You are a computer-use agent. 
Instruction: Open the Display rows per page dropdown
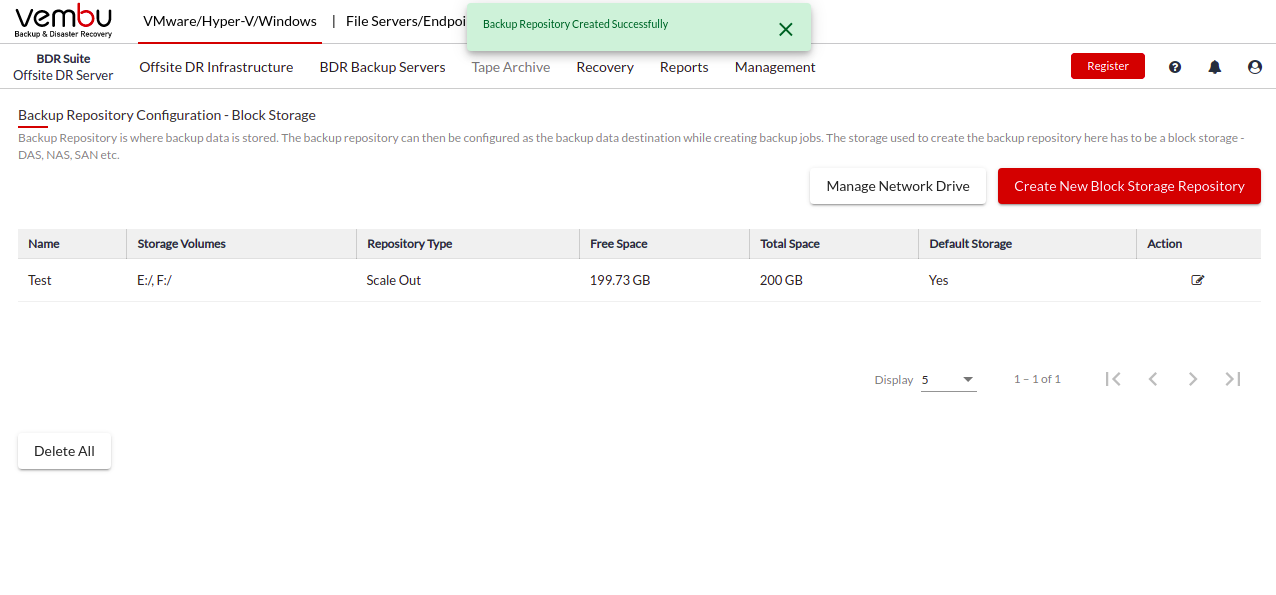(x=948, y=380)
